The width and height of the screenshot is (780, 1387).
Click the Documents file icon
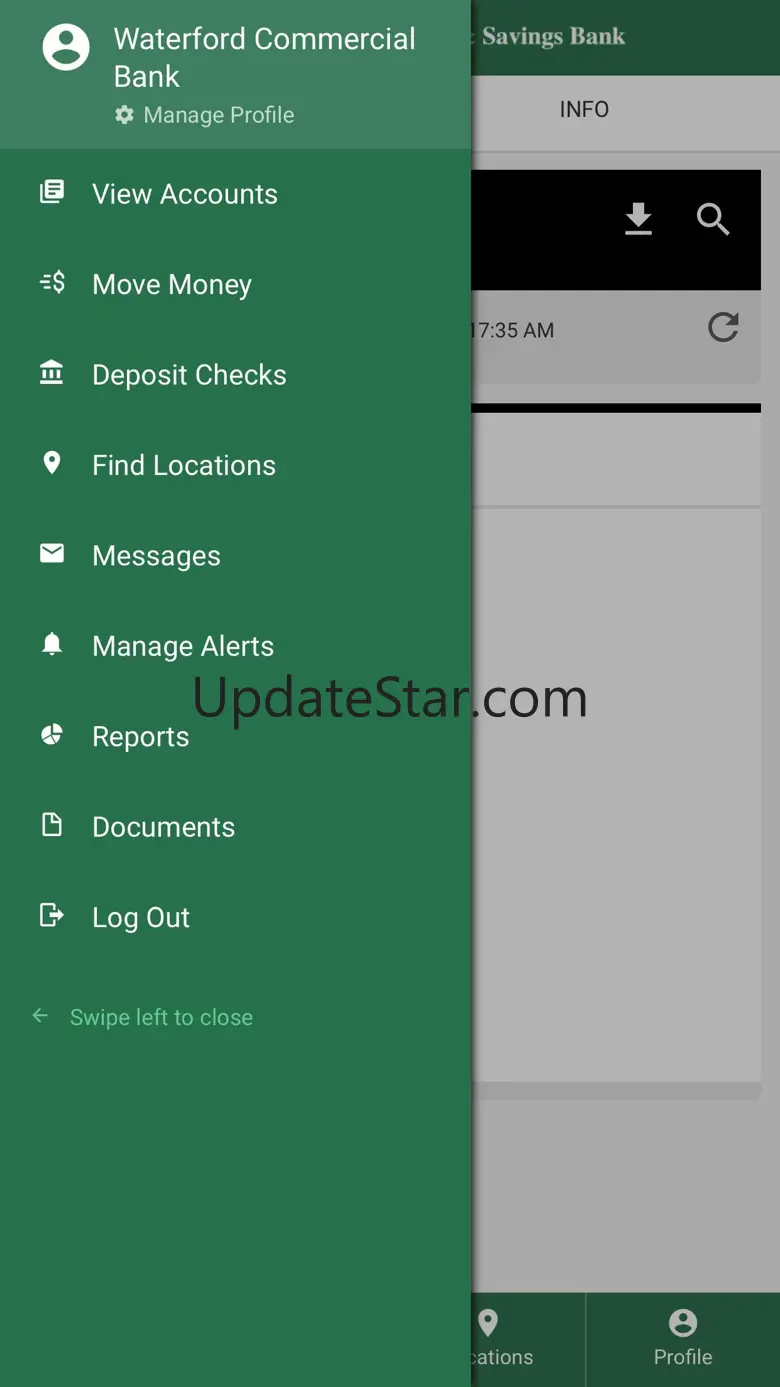[x=52, y=825]
